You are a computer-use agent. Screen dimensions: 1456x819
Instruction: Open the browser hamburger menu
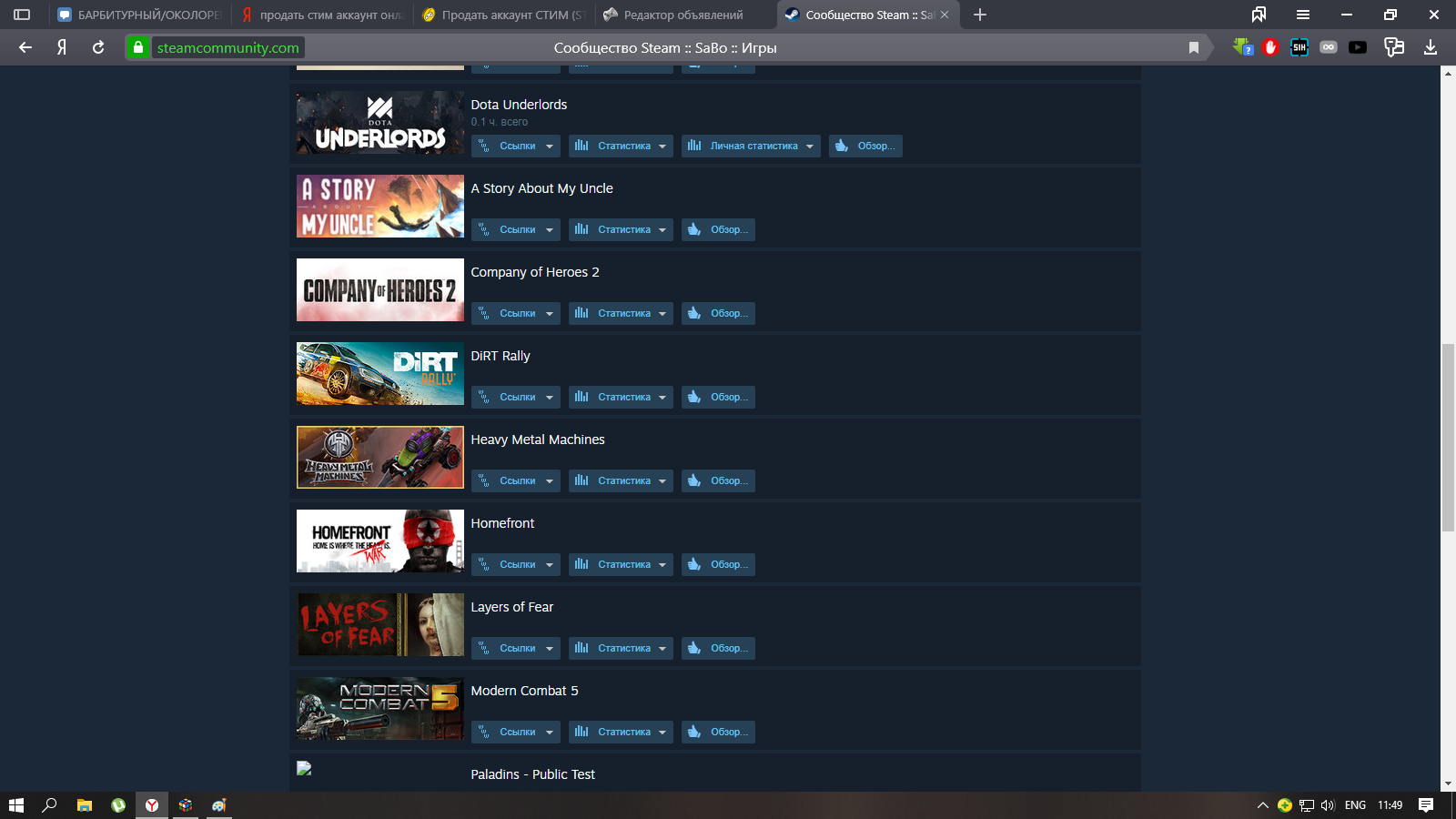1303,15
